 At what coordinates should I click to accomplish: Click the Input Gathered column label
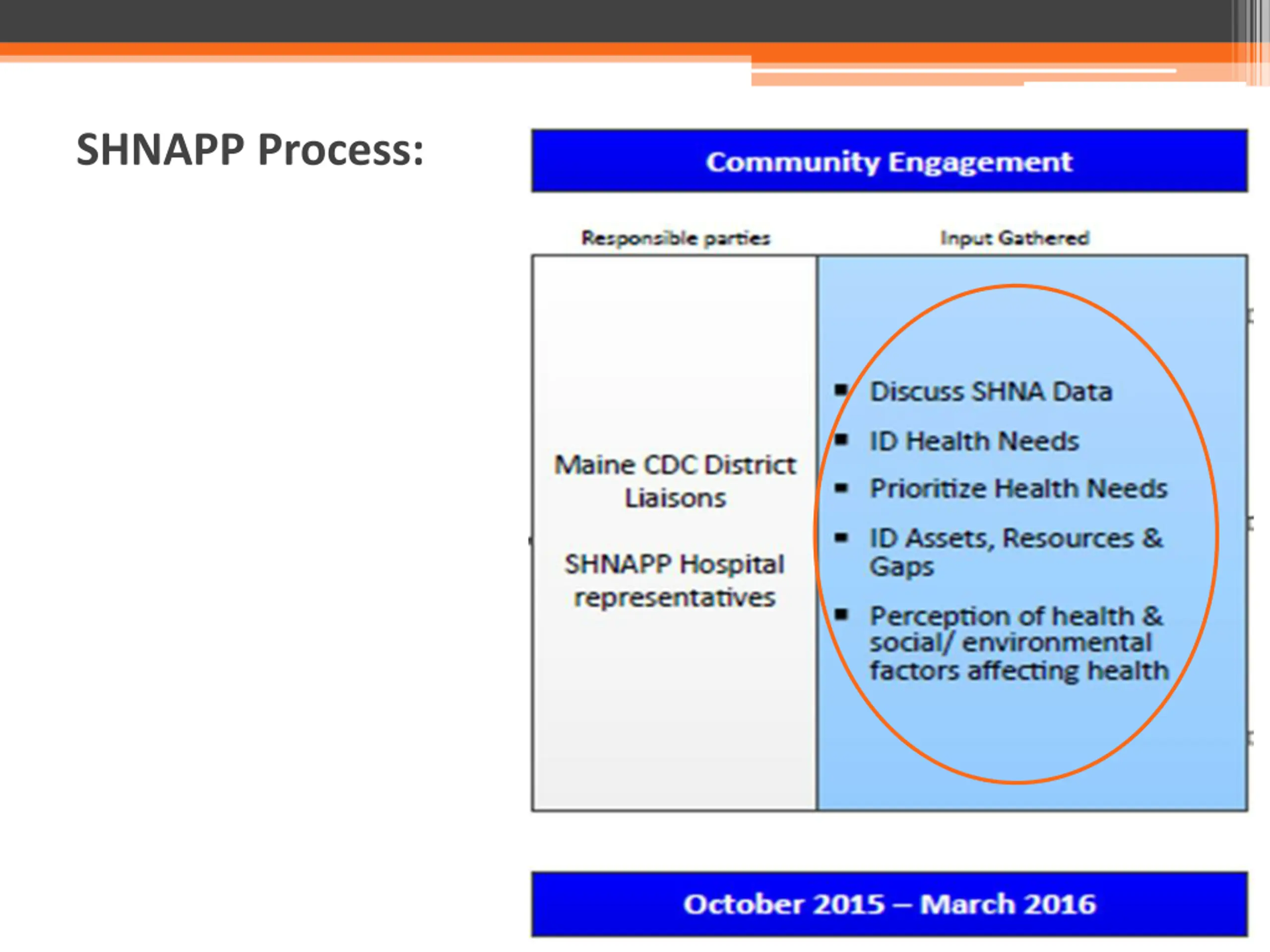pos(1015,238)
